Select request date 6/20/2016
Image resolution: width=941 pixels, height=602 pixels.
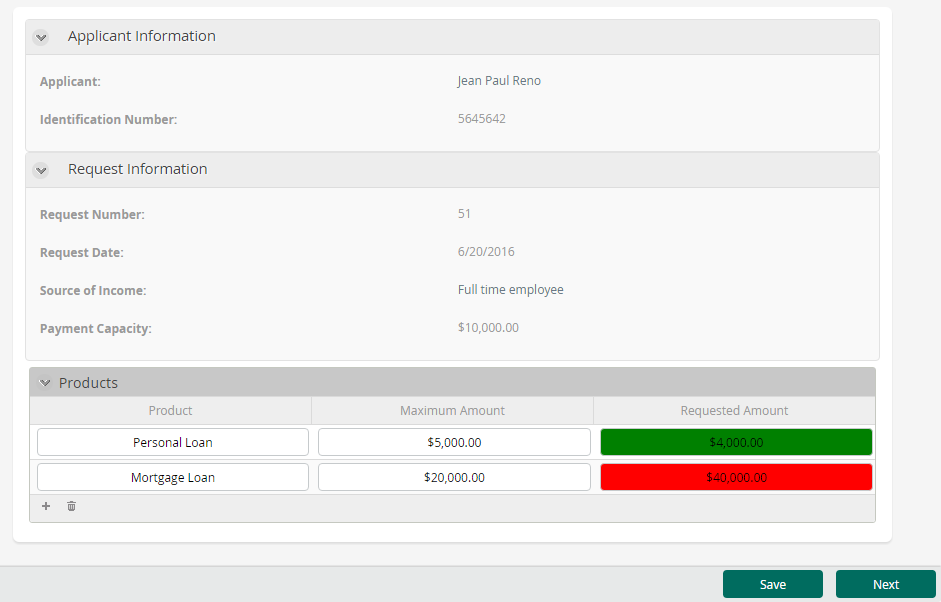pos(486,252)
